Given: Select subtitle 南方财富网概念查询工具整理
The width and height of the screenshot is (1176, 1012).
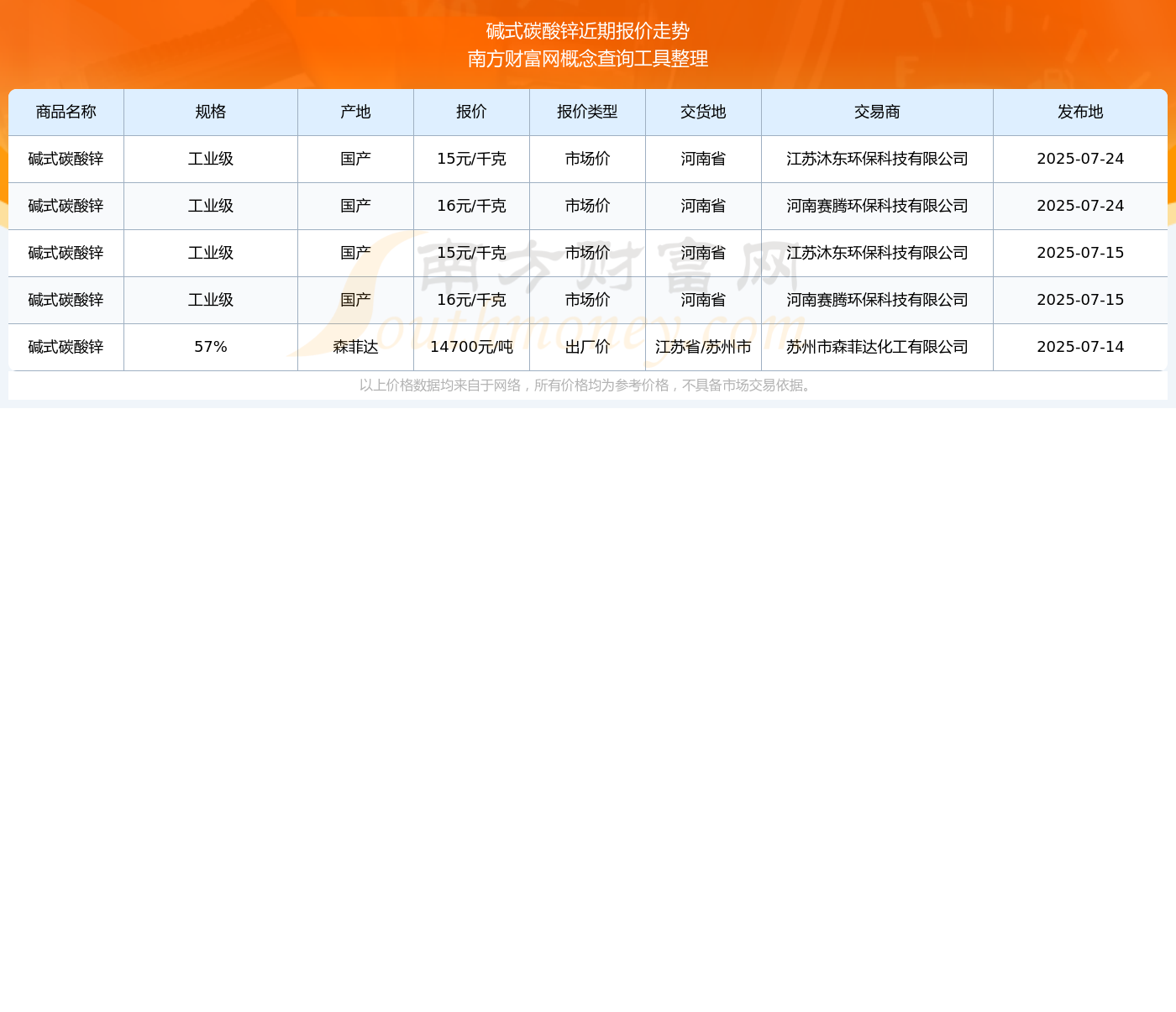Looking at the screenshot, I should tap(588, 59).
